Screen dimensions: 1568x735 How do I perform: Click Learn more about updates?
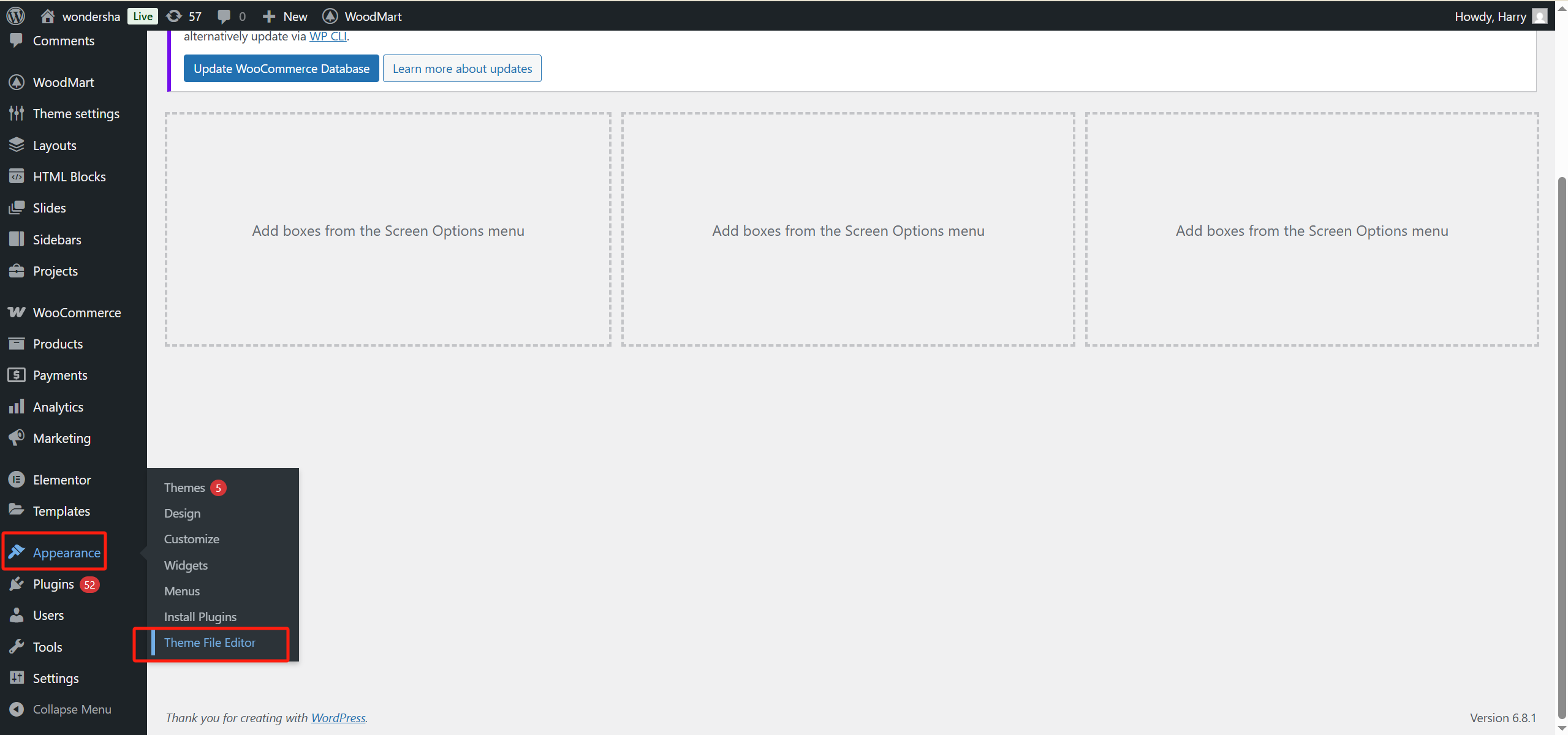coord(462,68)
